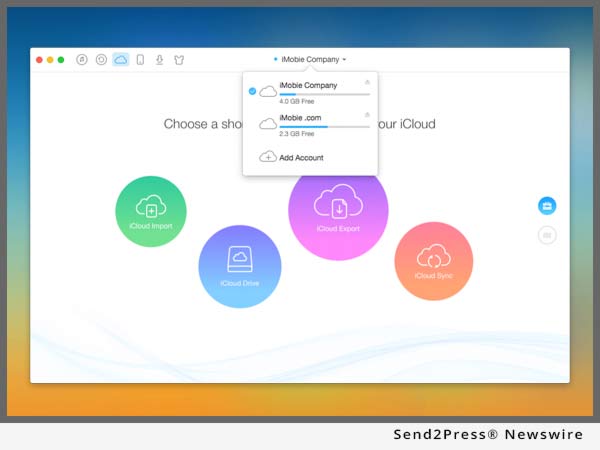Open the iCloud Drive shortcut

(x=240, y=266)
